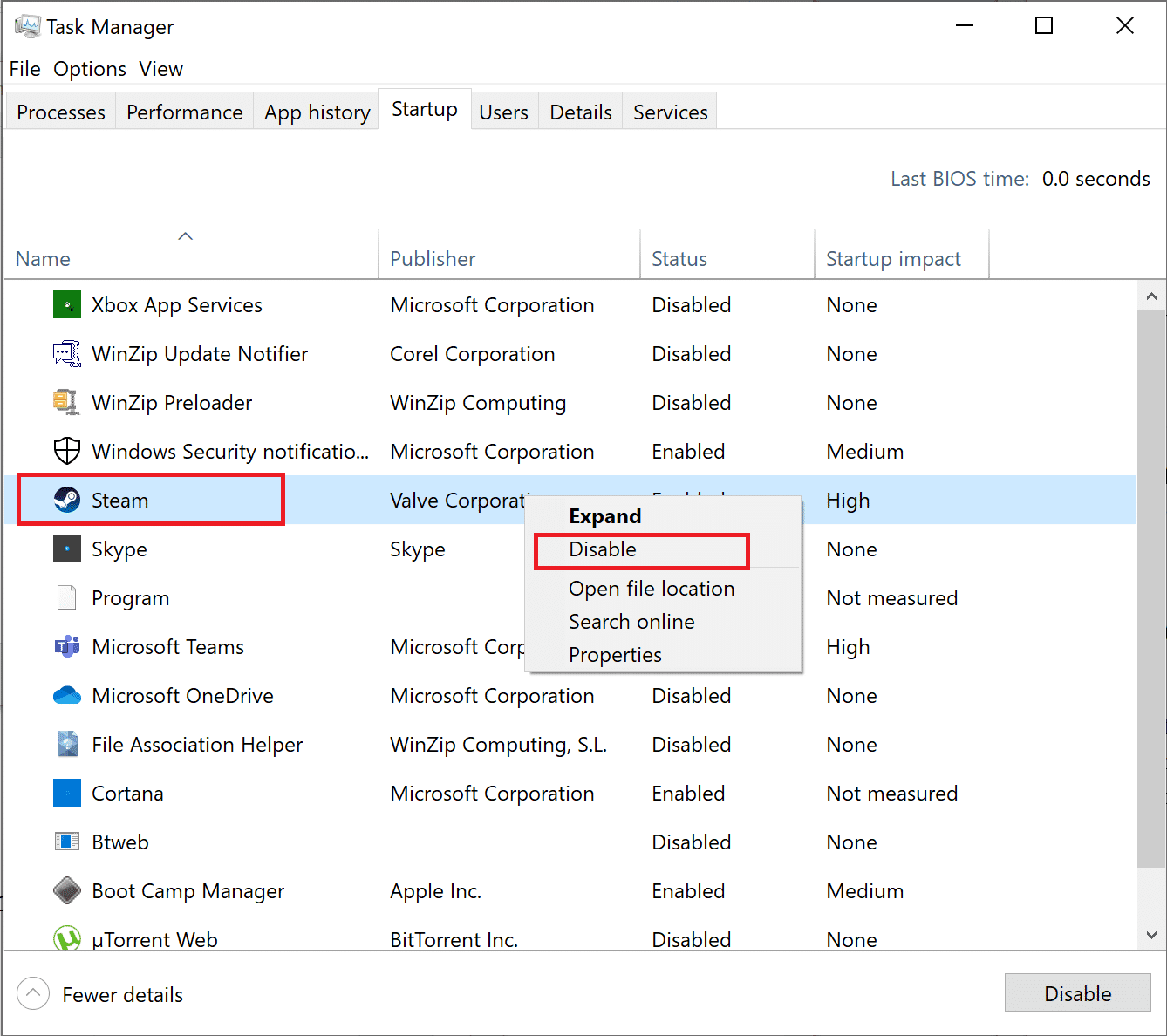Select the µTorrent Web icon
This screenshot has height=1036, width=1167.
(x=67, y=939)
